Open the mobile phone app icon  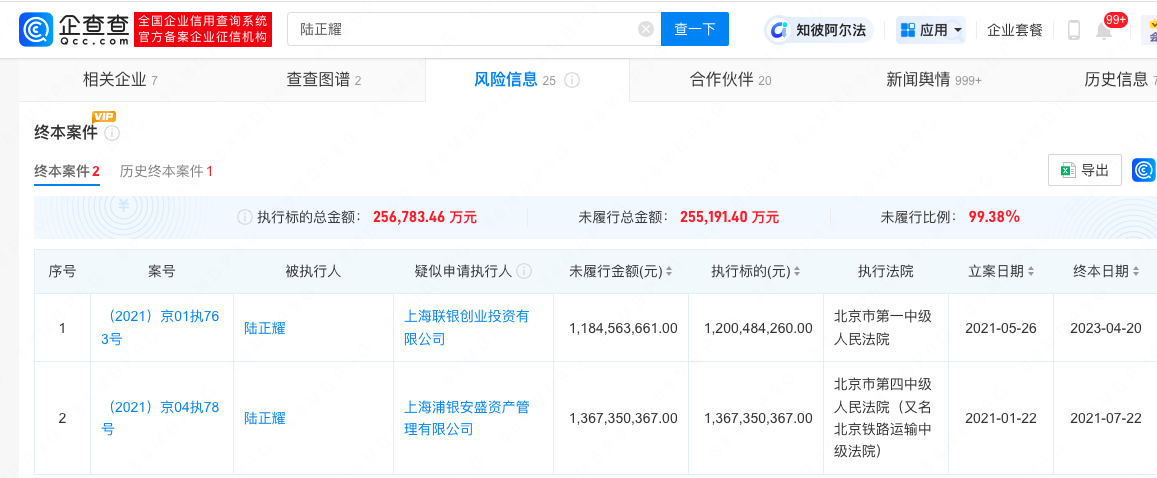1074,30
